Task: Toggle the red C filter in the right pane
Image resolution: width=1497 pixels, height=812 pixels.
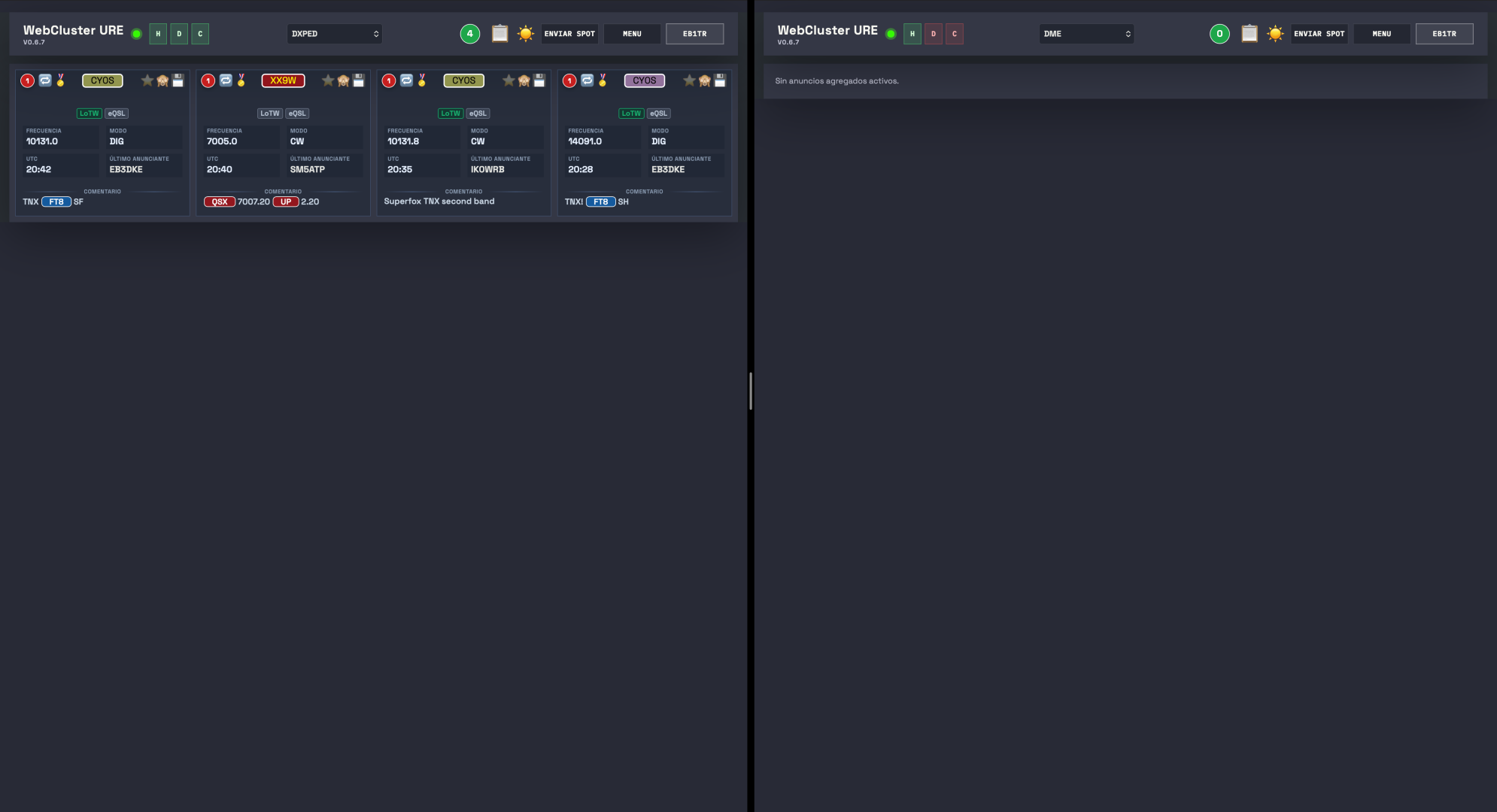Action: (x=955, y=34)
